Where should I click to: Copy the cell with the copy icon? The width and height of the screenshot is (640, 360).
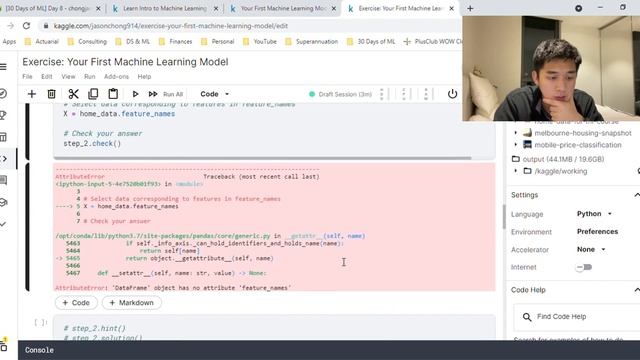tap(93, 94)
